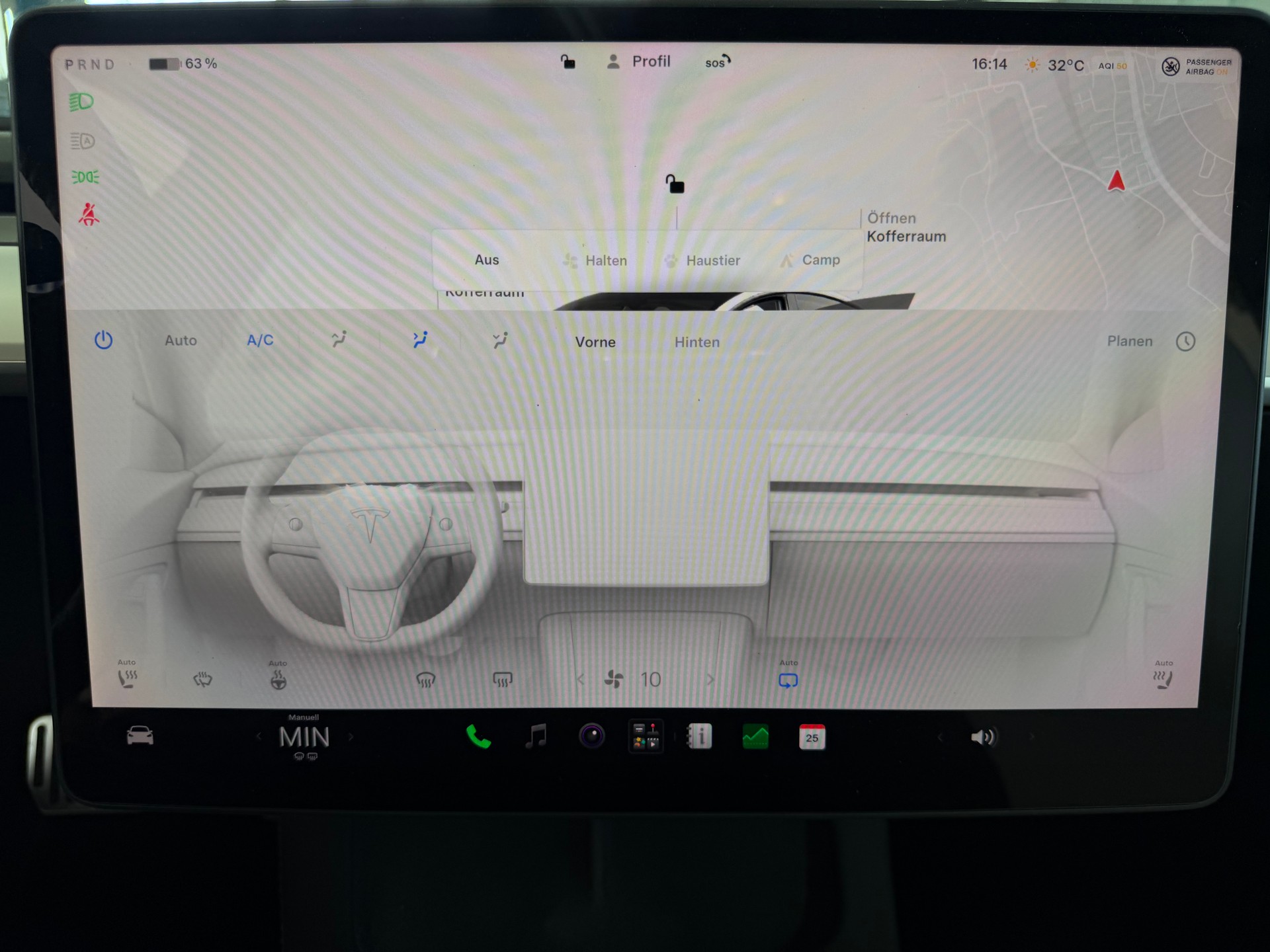Open the dashcam camera app

point(591,736)
